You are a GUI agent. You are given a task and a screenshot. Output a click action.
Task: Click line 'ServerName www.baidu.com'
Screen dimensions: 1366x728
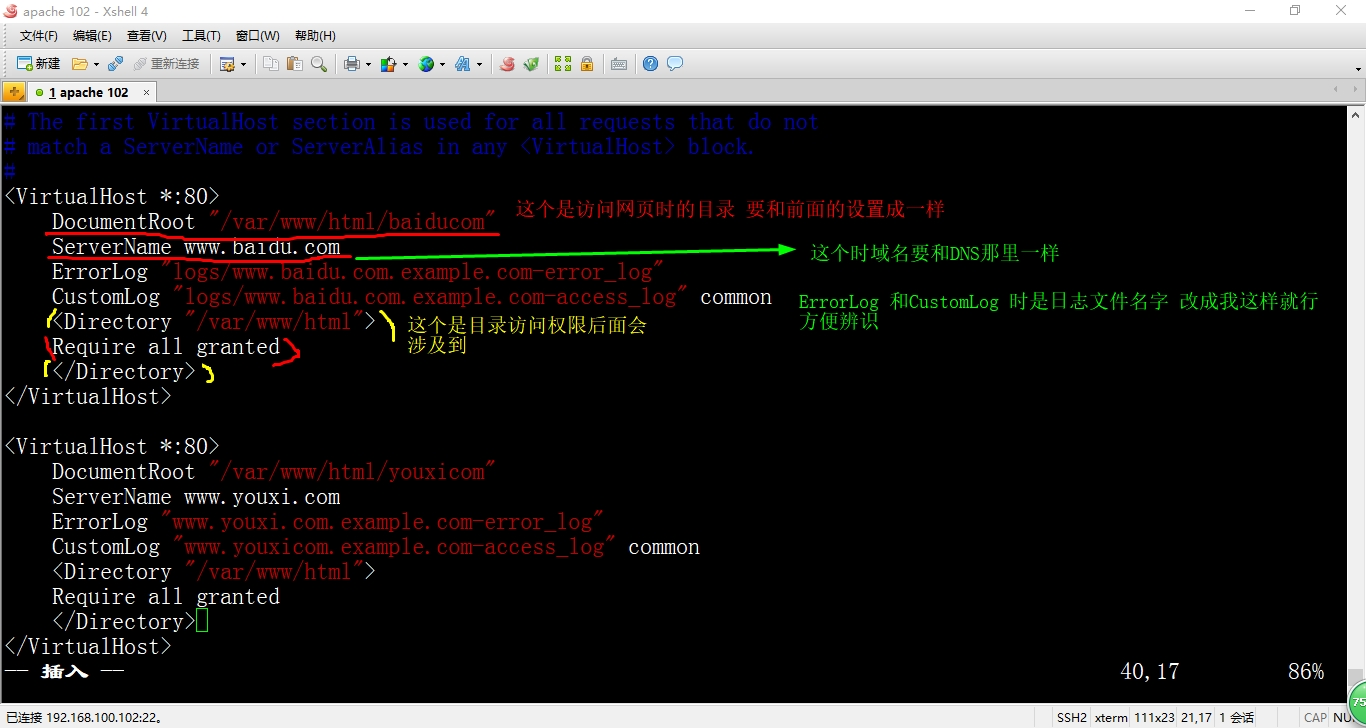pos(196,247)
